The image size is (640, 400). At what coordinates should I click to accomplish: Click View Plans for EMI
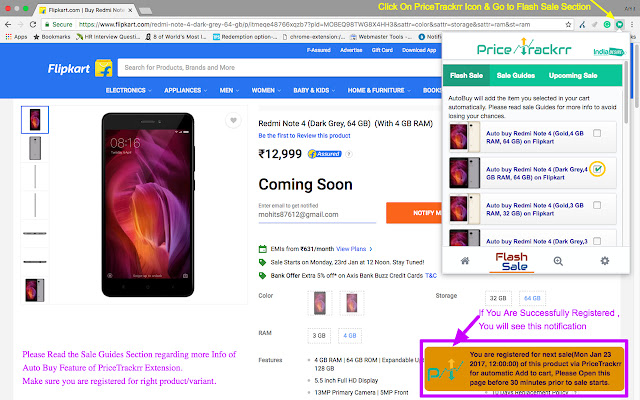354,249
